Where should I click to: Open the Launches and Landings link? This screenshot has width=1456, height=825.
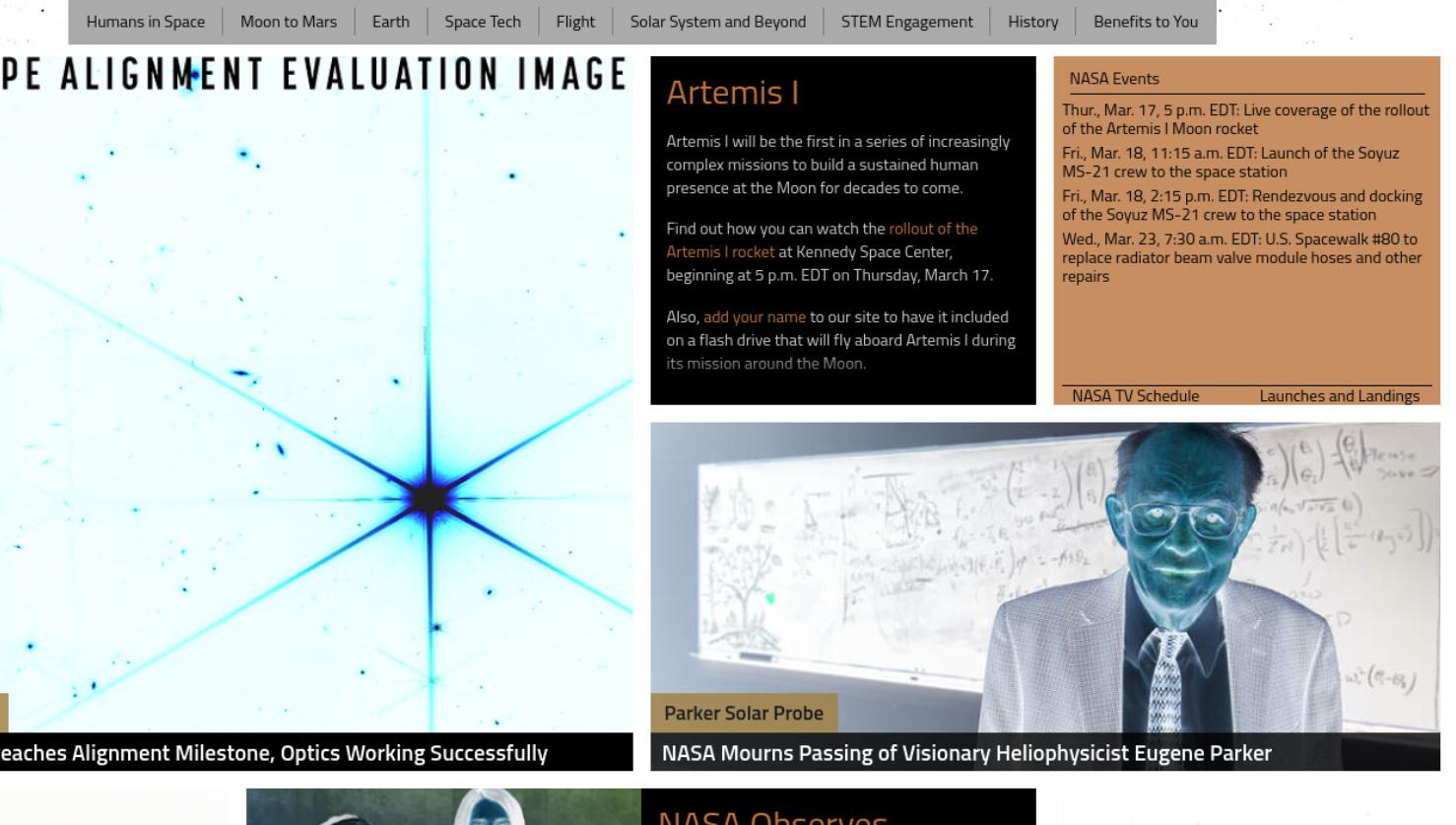click(x=1340, y=396)
